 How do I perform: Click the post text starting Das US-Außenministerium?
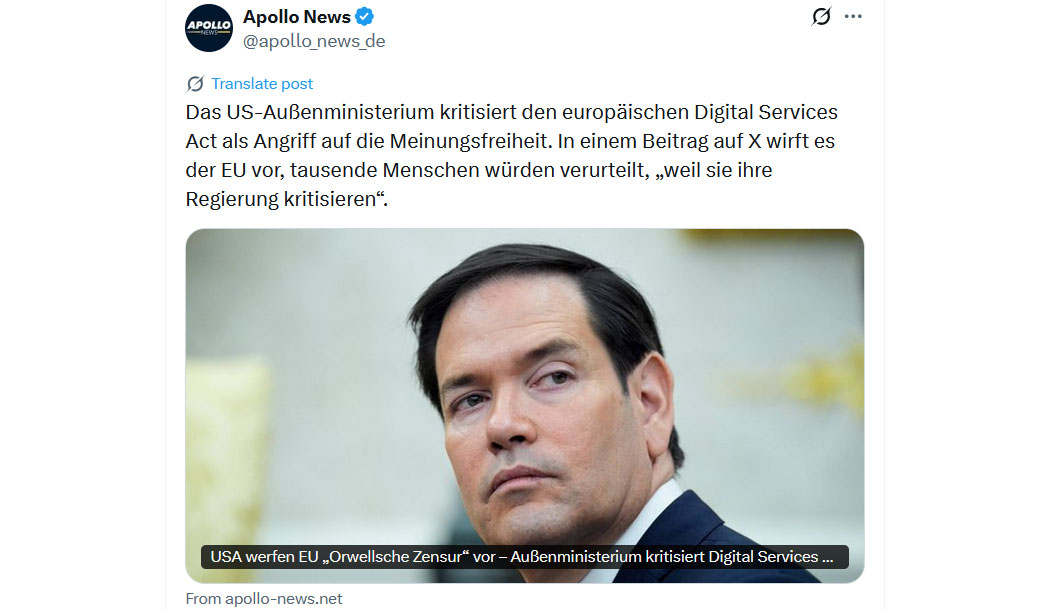[x=512, y=155]
